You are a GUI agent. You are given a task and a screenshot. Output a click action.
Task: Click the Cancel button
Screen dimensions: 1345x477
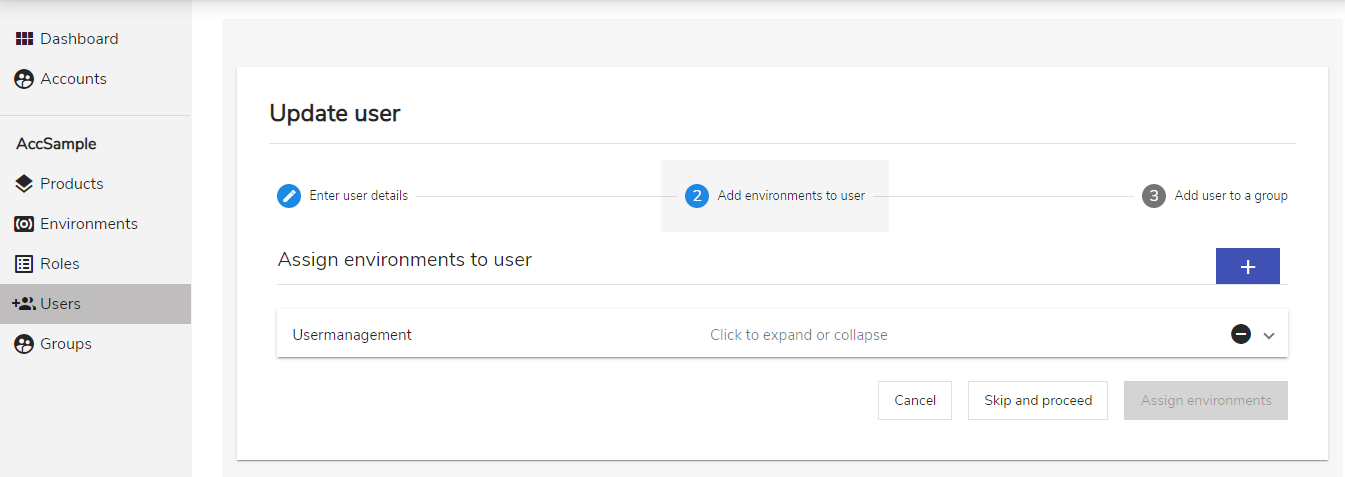pos(915,400)
